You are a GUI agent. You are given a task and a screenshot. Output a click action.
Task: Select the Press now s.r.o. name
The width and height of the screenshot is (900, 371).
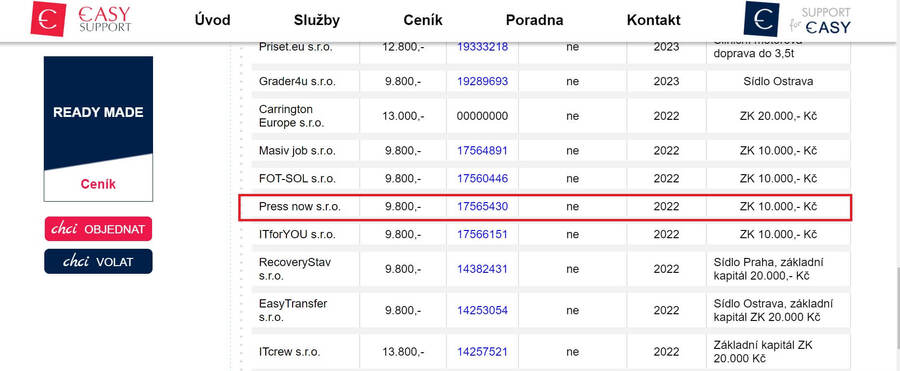tap(300, 206)
